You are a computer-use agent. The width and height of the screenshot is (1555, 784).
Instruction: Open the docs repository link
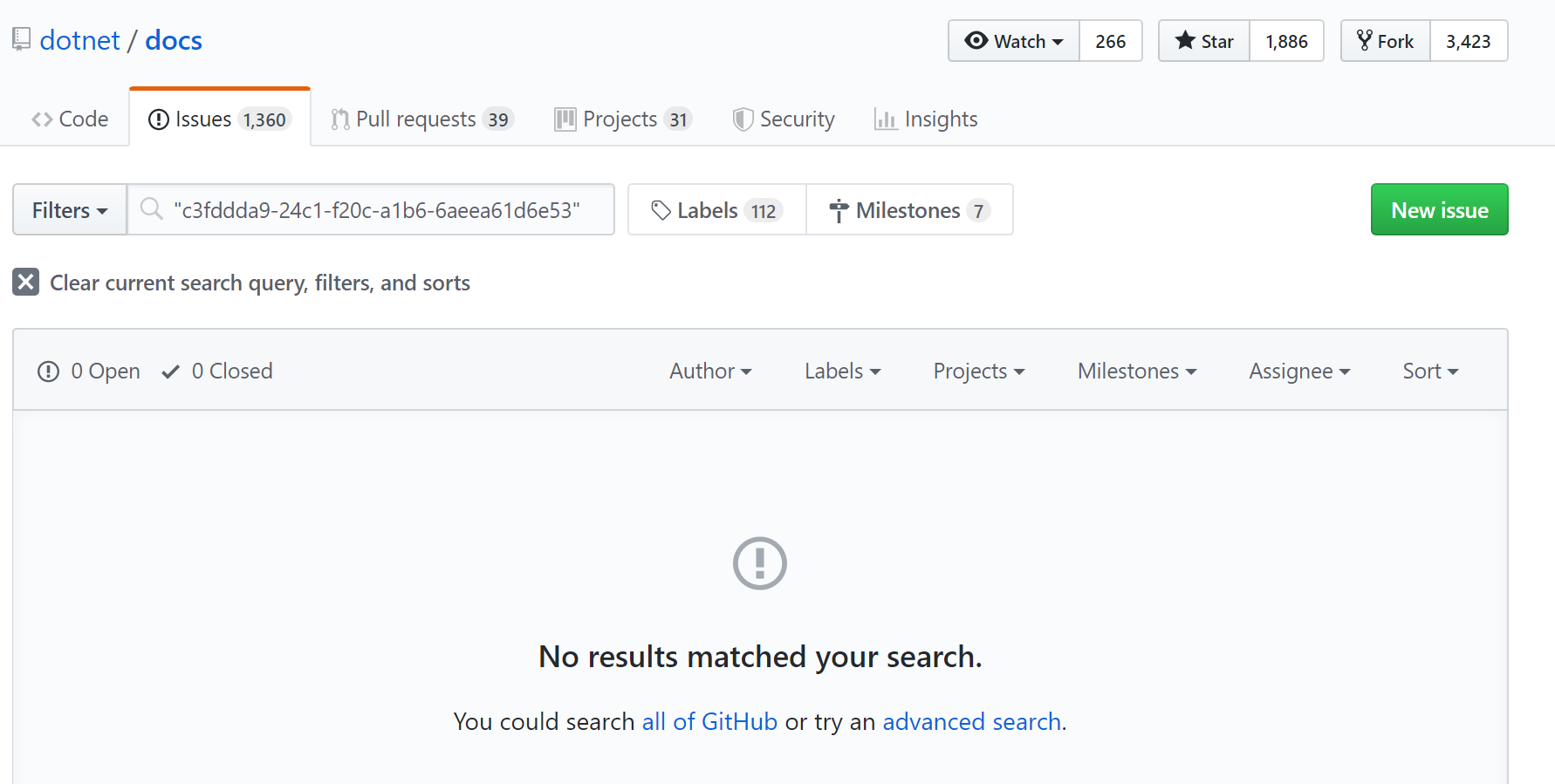click(174, 40)
